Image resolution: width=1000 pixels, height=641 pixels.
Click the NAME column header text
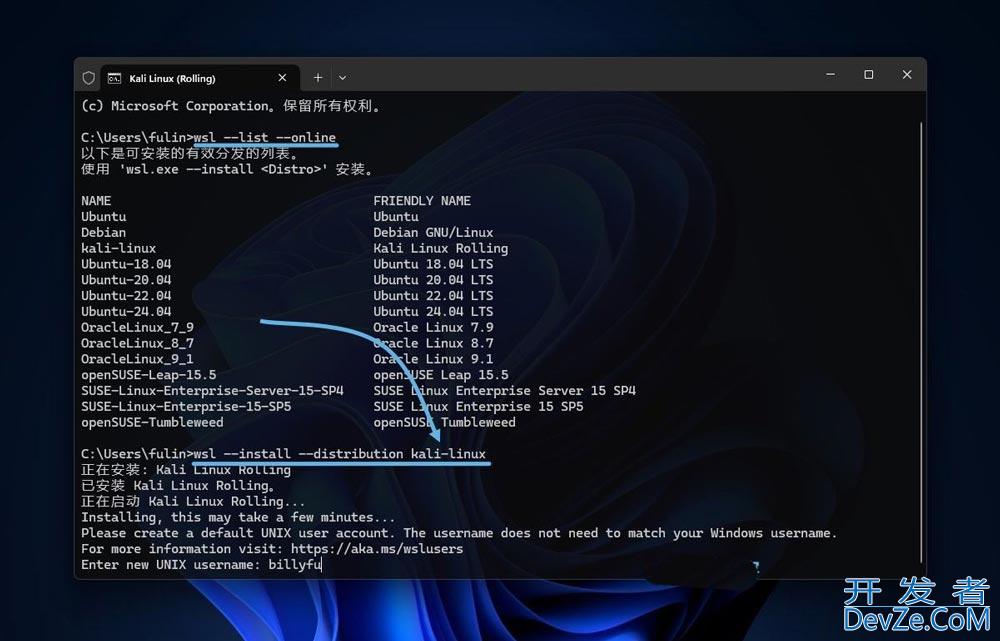pos(96,201)
